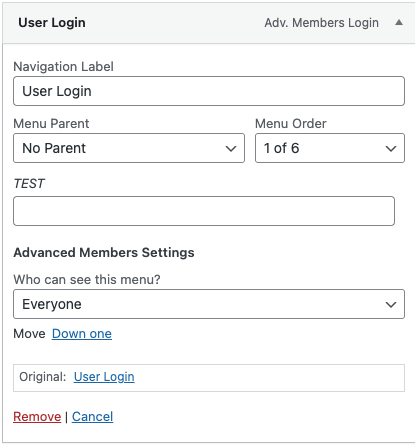415x445 pixels.
Task: Click the User Login panel title
Action: point(52,23)
